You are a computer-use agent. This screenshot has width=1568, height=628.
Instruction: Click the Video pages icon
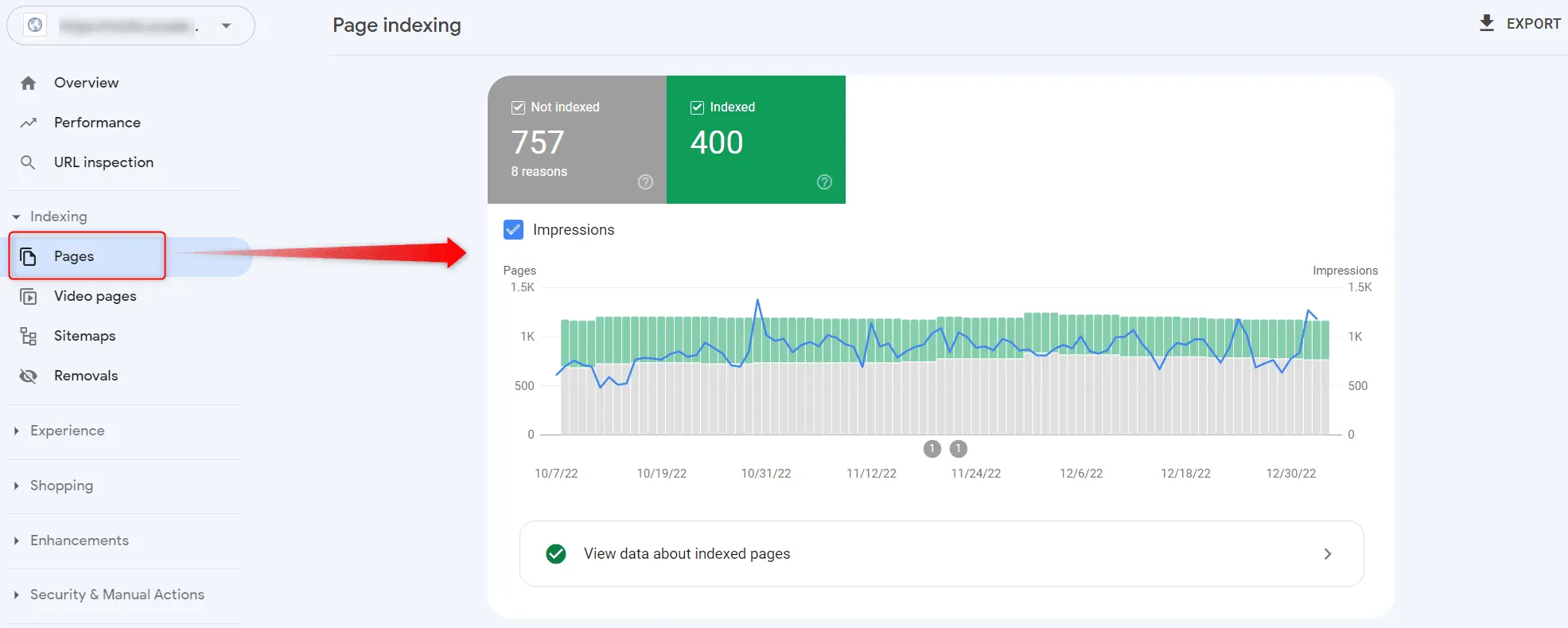click(29, 297)
